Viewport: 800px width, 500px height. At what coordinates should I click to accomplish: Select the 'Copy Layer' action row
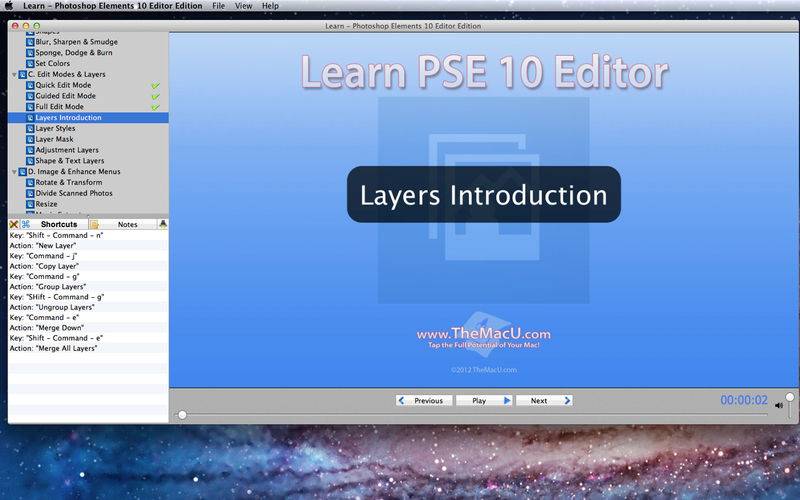88,266
